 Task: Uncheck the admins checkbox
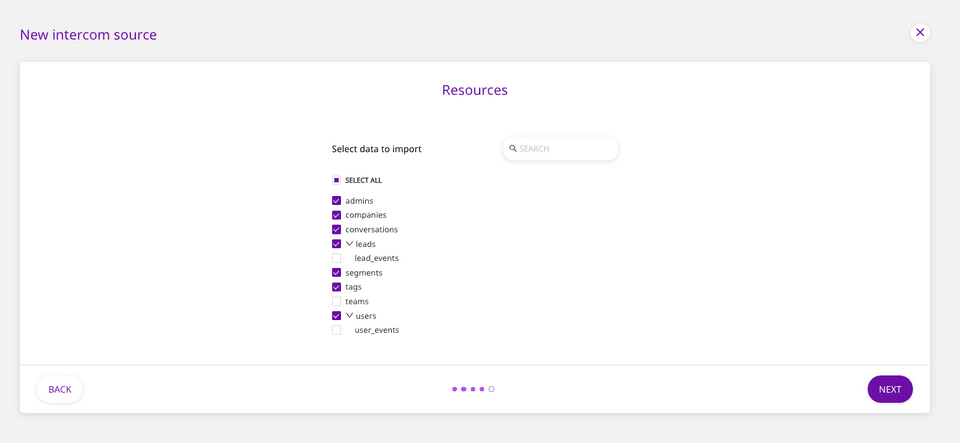(336, 201)
